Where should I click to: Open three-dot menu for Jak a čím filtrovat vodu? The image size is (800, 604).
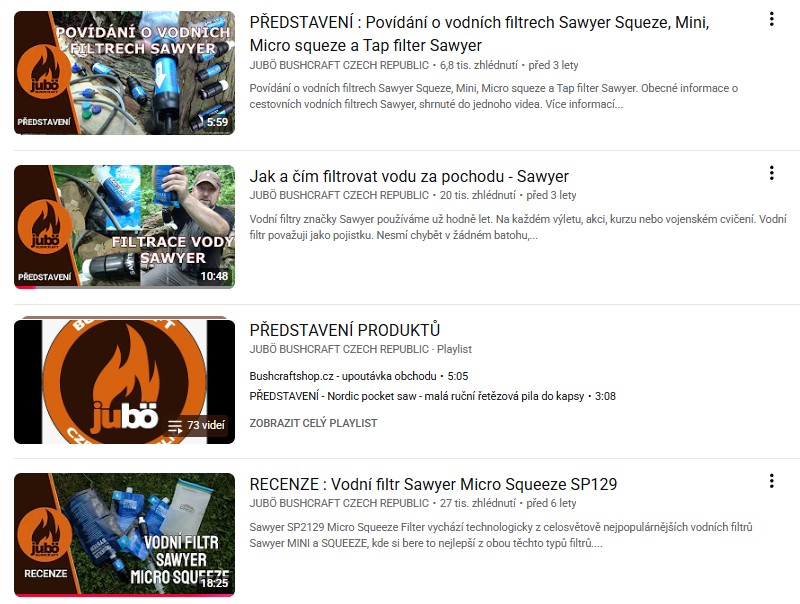click(771, 173)
